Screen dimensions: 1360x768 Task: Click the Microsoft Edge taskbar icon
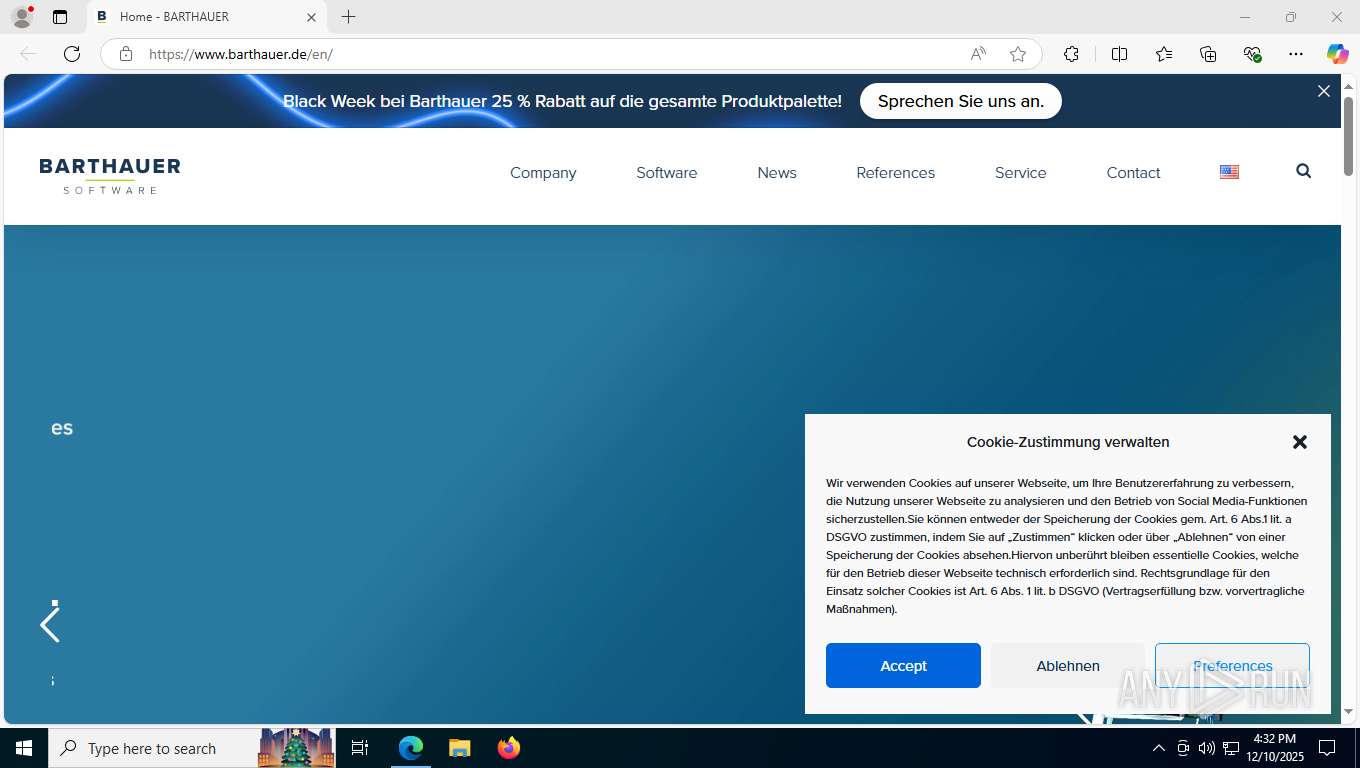click(x=411, y=748)
